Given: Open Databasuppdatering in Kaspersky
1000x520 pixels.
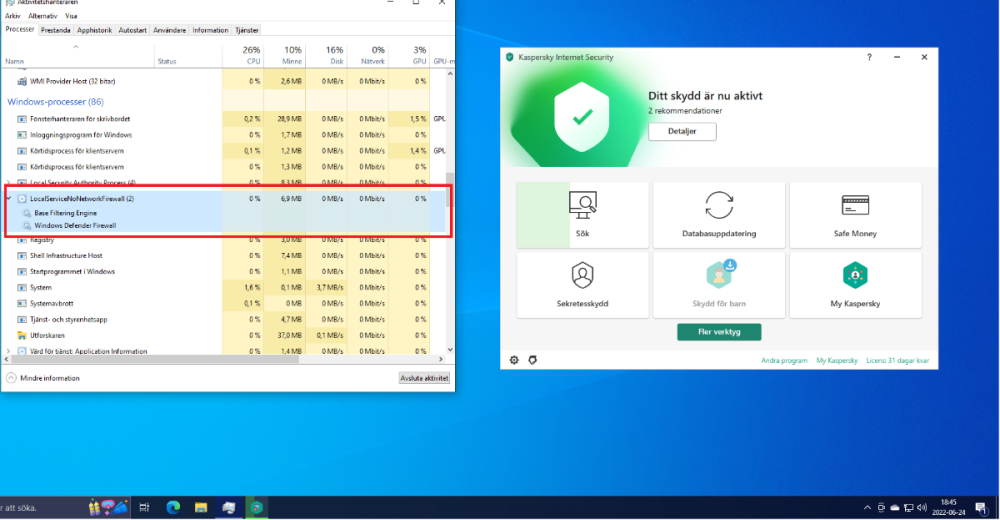Looking at the screenshot, I should tap(719, 215).
